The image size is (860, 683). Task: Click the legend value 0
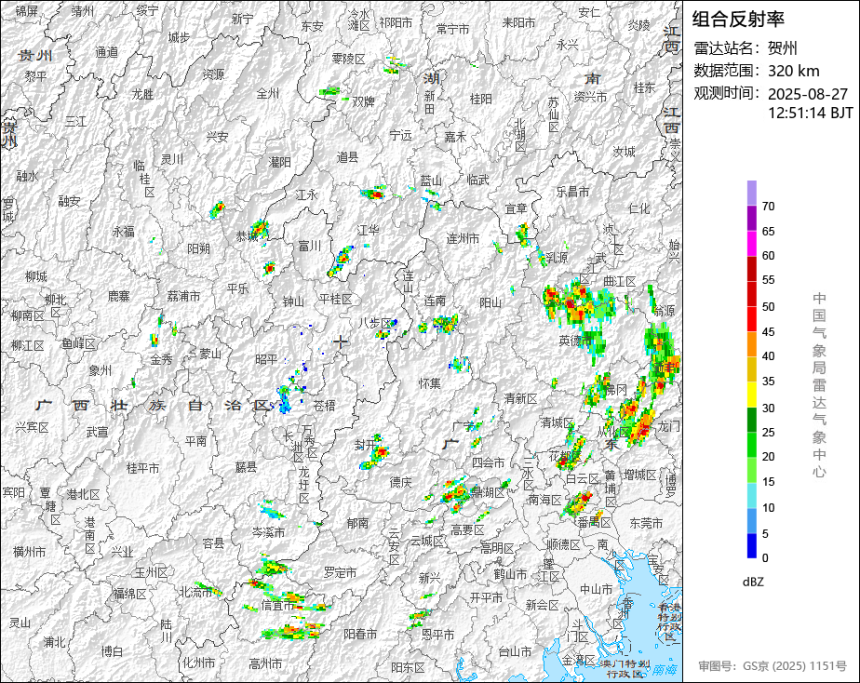765,558
